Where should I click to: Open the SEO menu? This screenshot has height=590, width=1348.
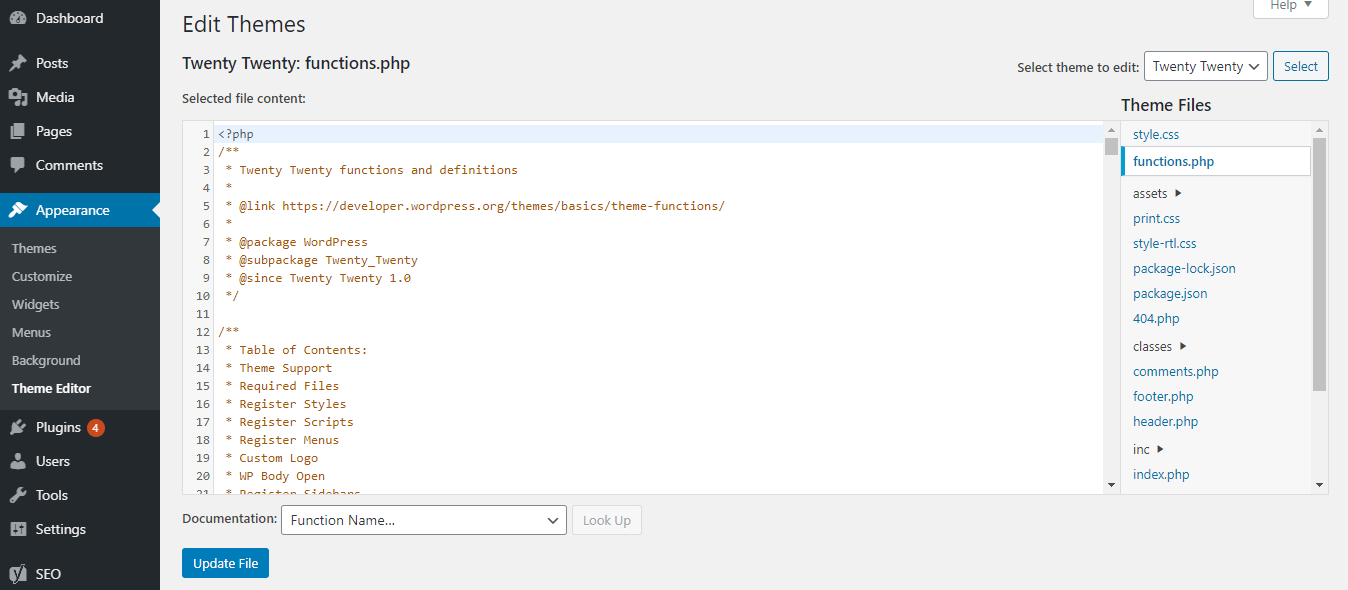coord(80,574)
